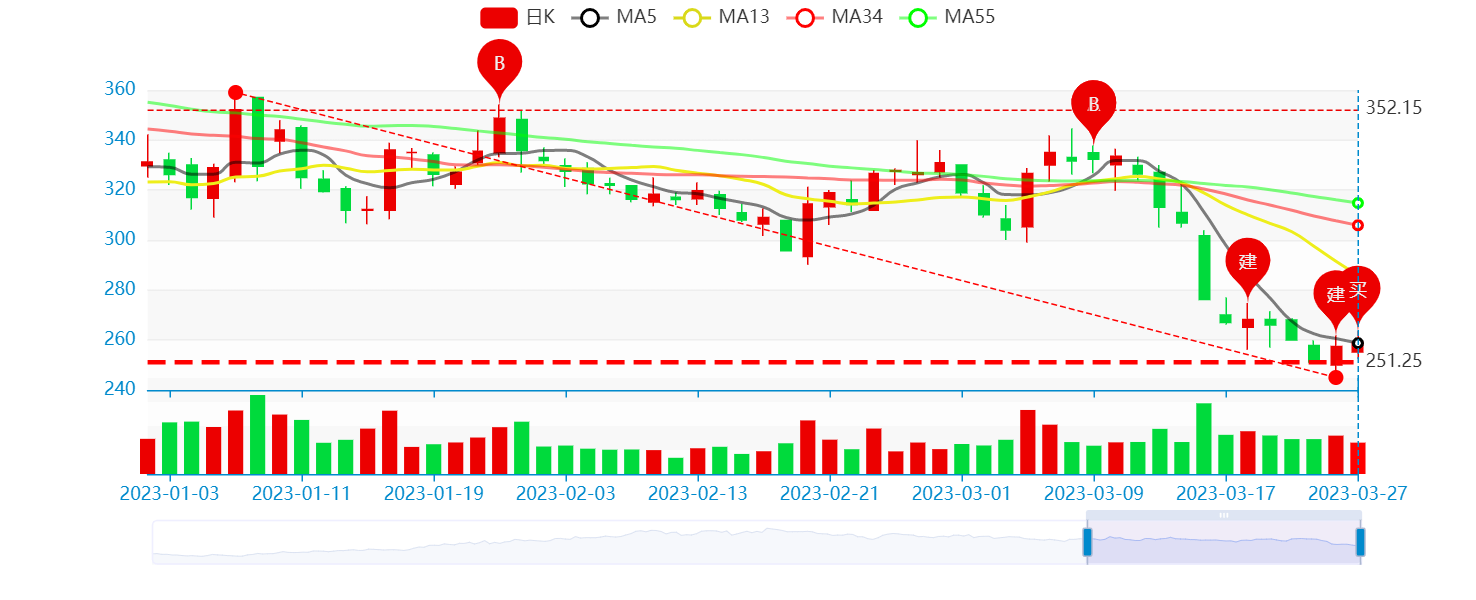Image resolution: width=1476 pixels, height=600 pixels.
Task: Toggle the MA34 legend entry
Action: click(833, 17)
